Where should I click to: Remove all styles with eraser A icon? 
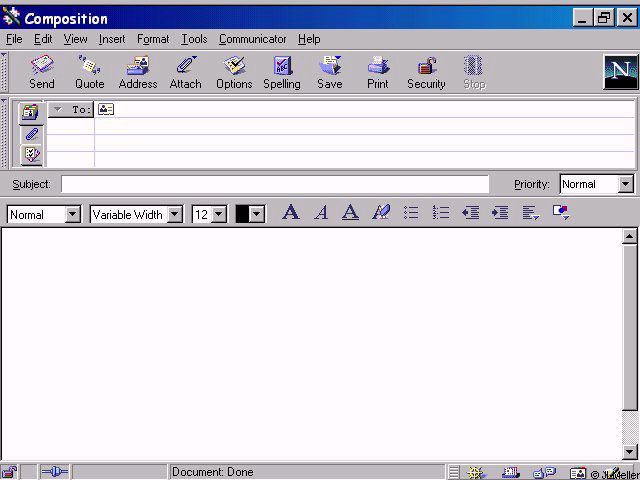[x=381, y=213]
